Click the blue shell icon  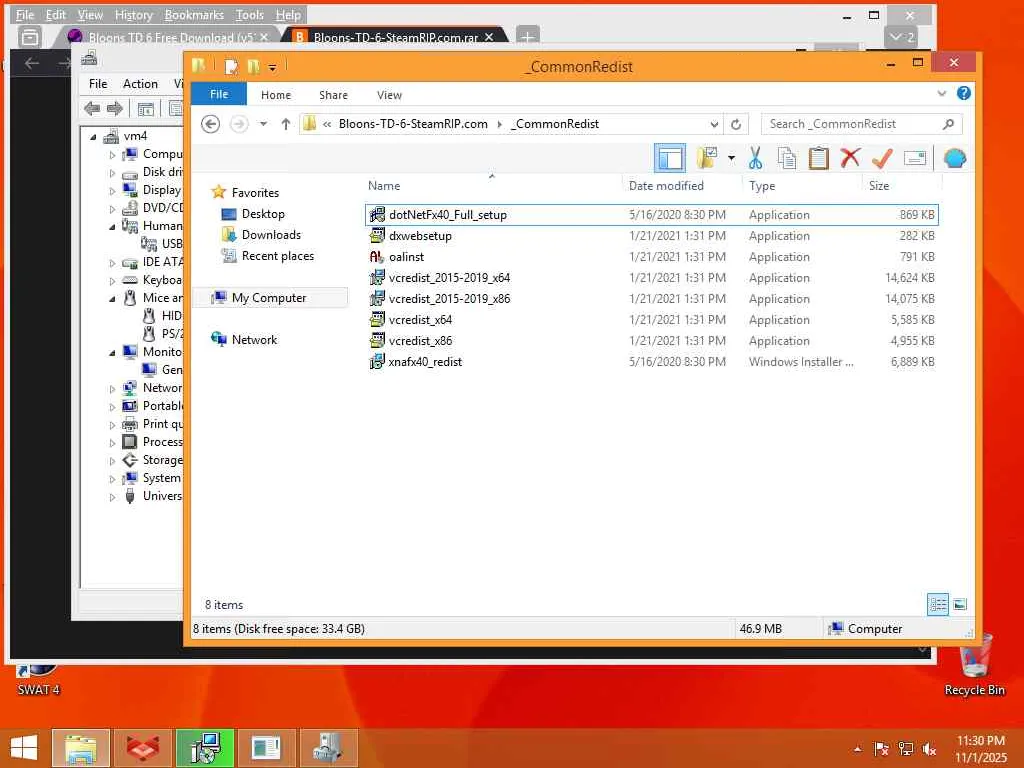[x=955, y=158]
